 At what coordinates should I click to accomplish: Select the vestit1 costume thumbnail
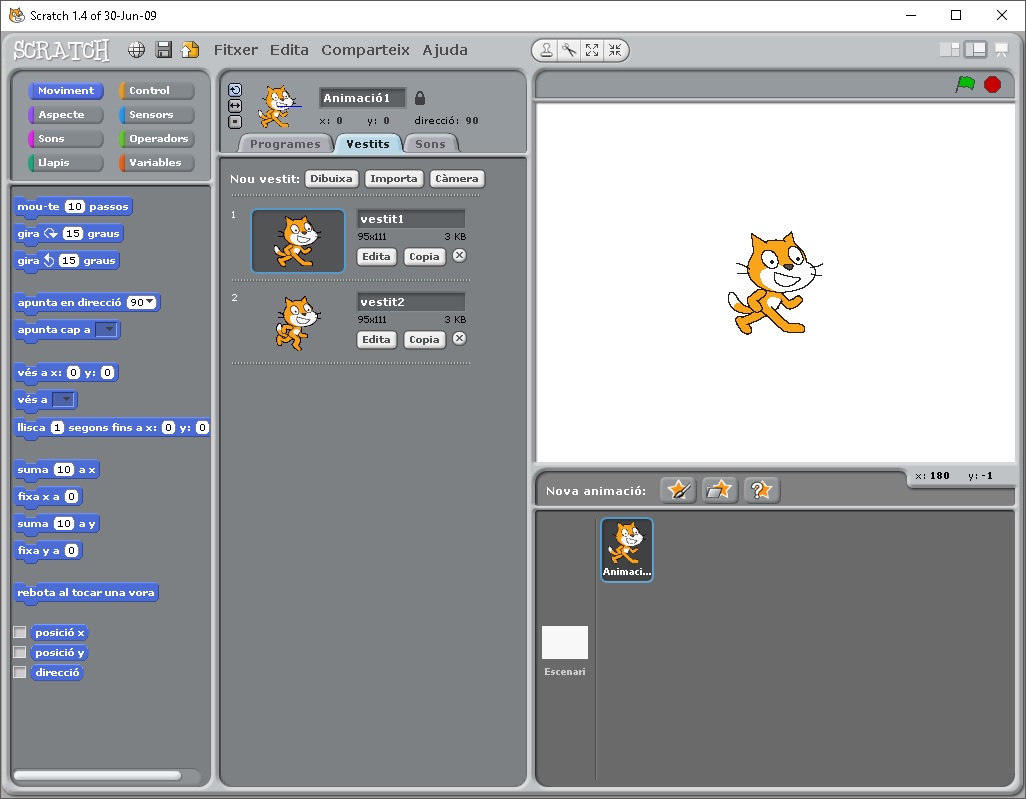coord(298,241)
